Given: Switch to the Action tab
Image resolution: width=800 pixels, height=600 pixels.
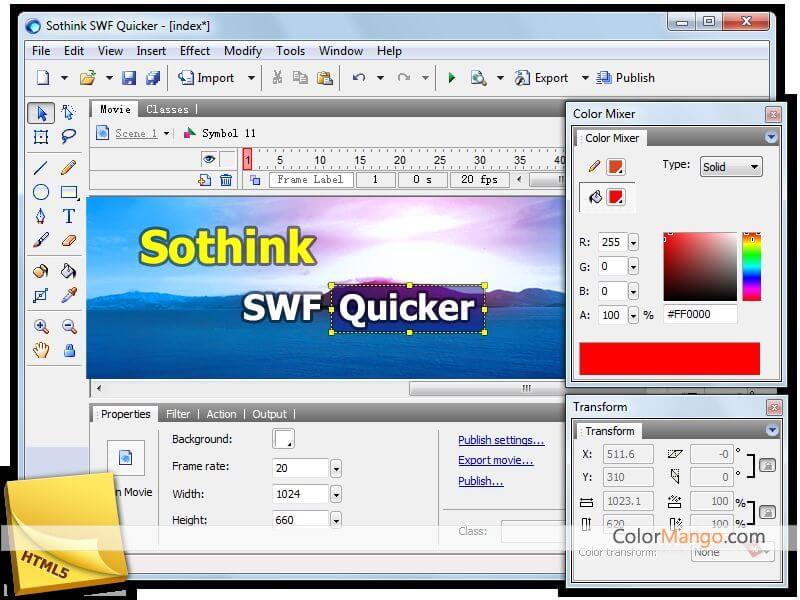Looking at the screenshot, I should [221, 414].
